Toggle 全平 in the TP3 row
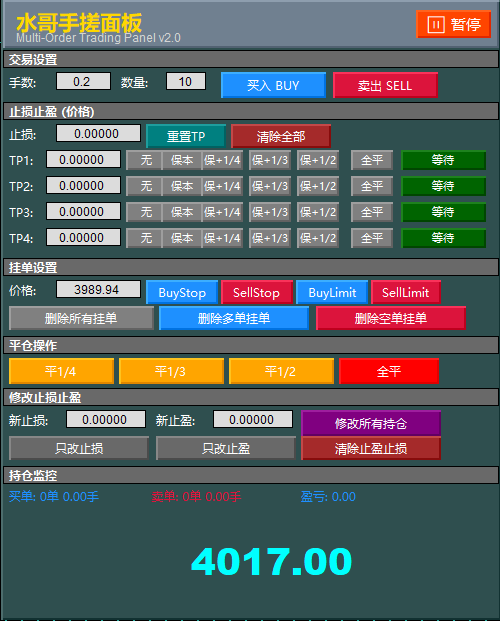This screenshot has width=500, height=621. pos(372,212)
